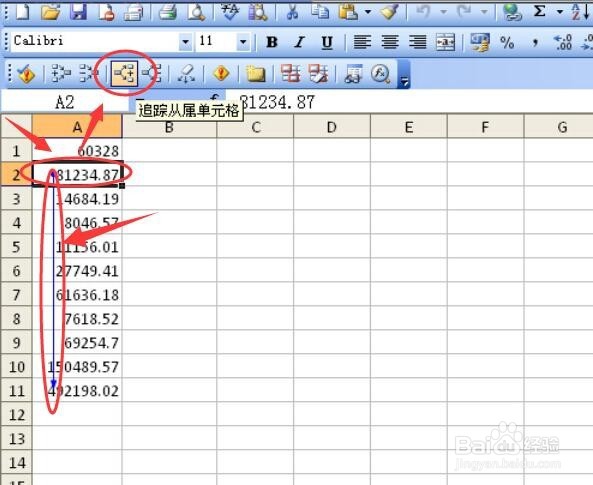
Task: Show the Watch Window
Action: click(354, 73)
